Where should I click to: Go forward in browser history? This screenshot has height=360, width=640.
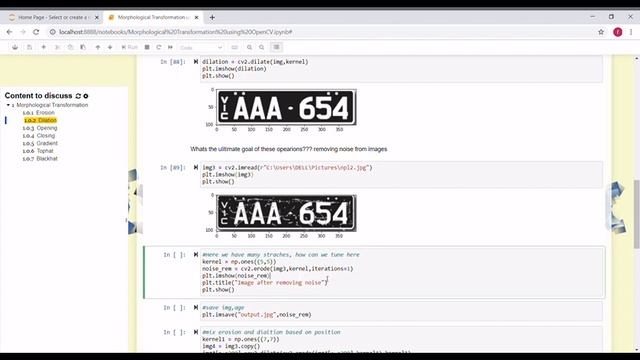pyautogui.click(x=23, y=32)
